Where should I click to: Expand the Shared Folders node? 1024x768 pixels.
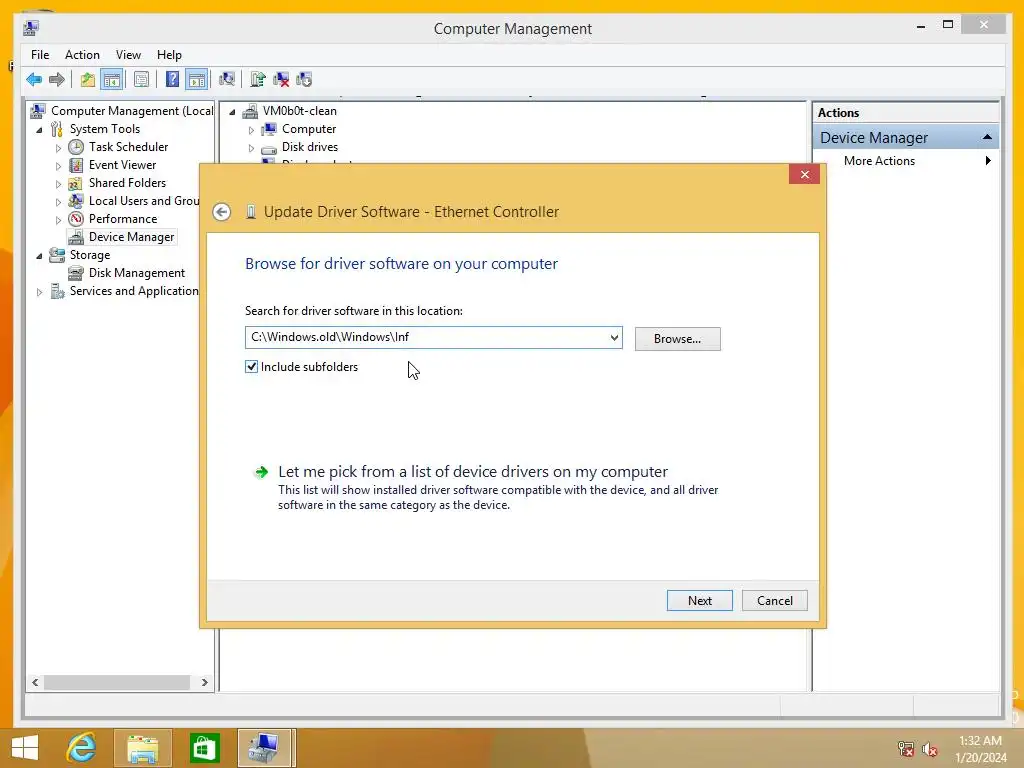(58, 184)
